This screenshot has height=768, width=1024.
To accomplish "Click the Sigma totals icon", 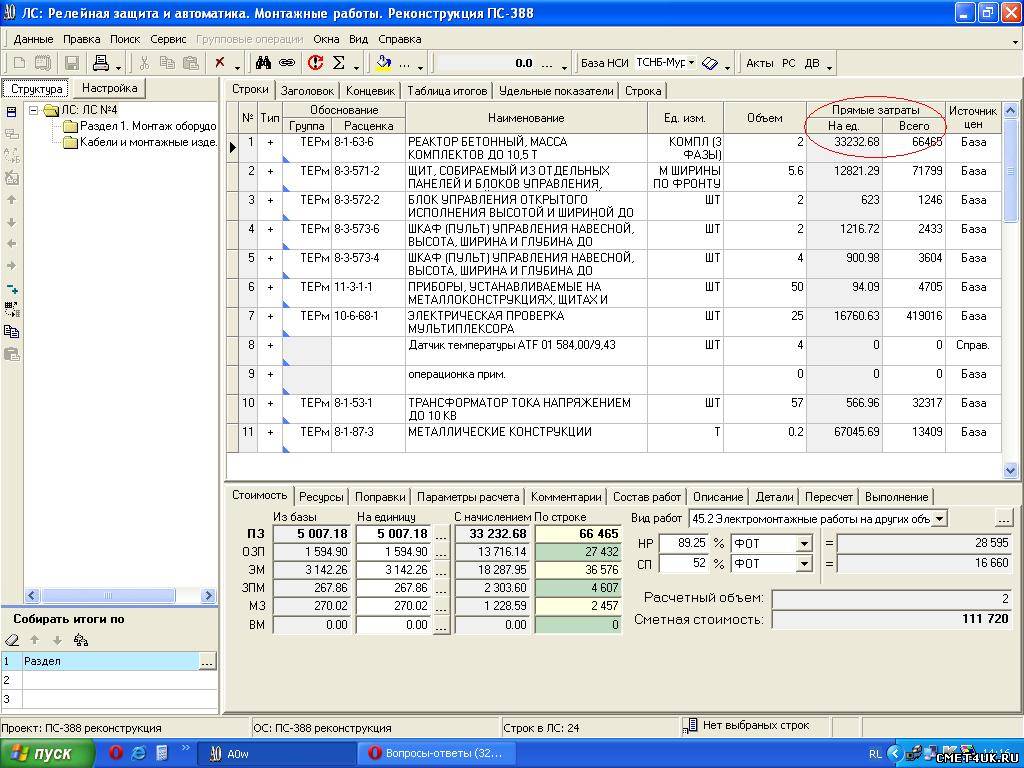I will click(x=339, y=63).
